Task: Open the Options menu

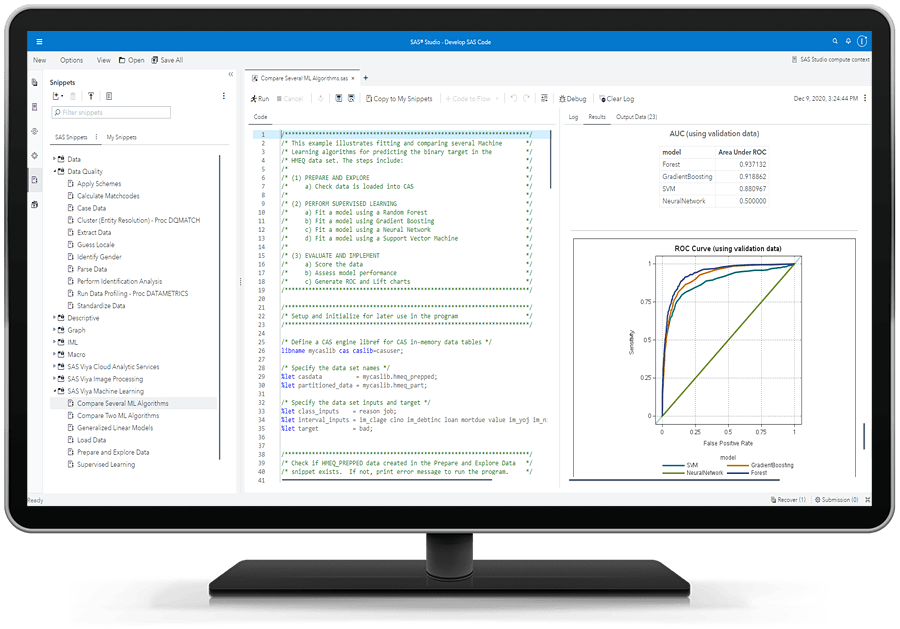Action: coord(71,59)
